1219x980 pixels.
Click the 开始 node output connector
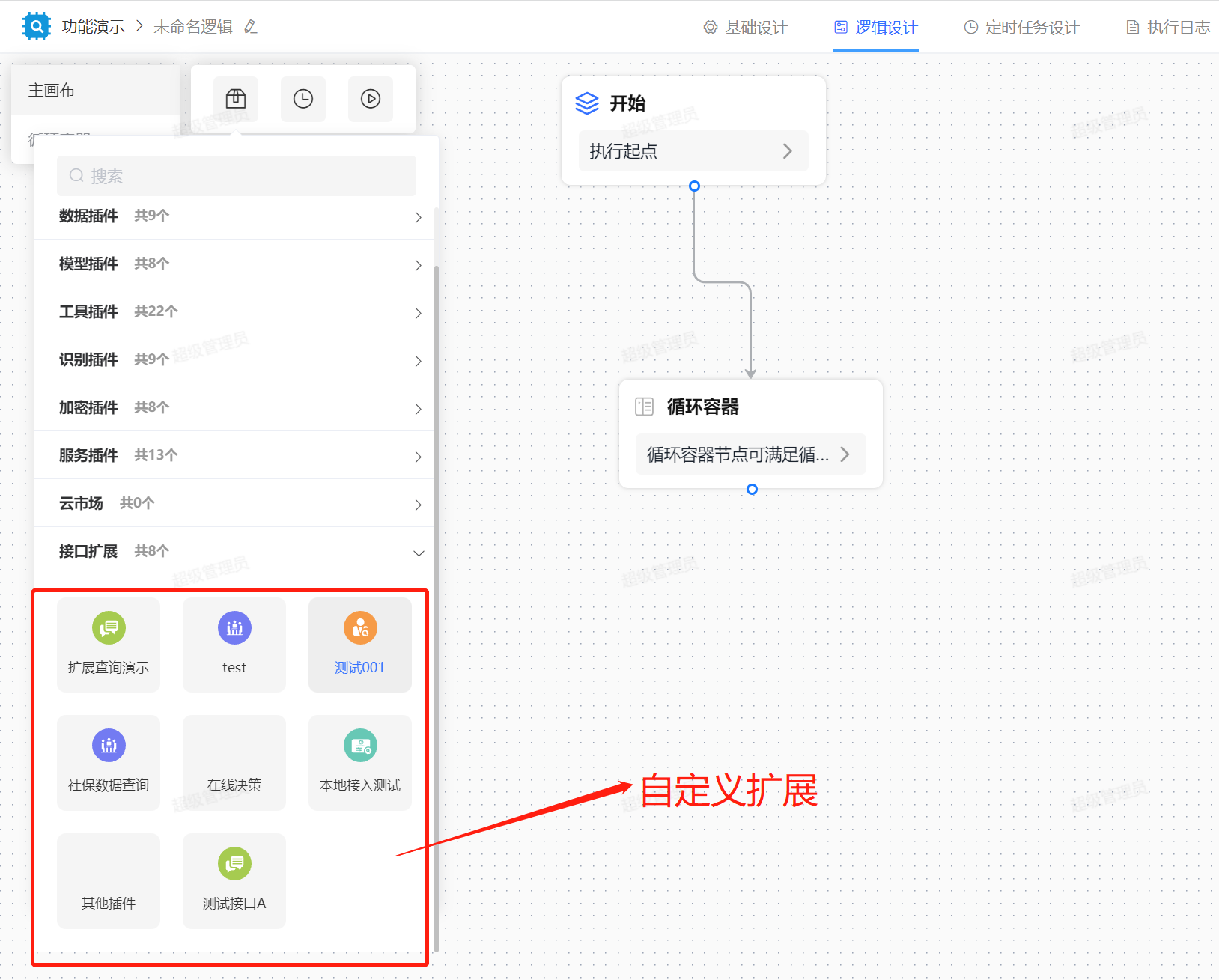pyautogui.click(x=694, y=186)
